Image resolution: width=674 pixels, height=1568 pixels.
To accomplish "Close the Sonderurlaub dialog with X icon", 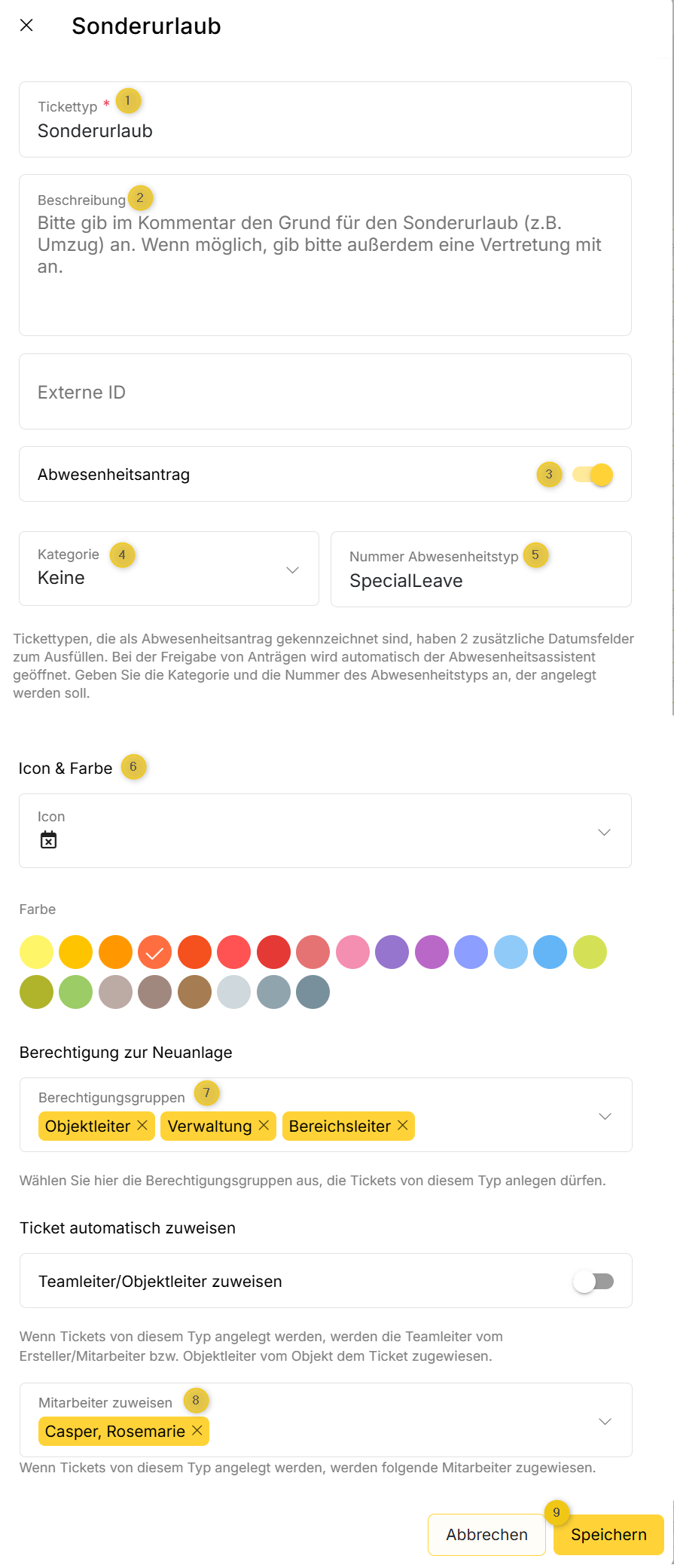I will click(26, 26).
